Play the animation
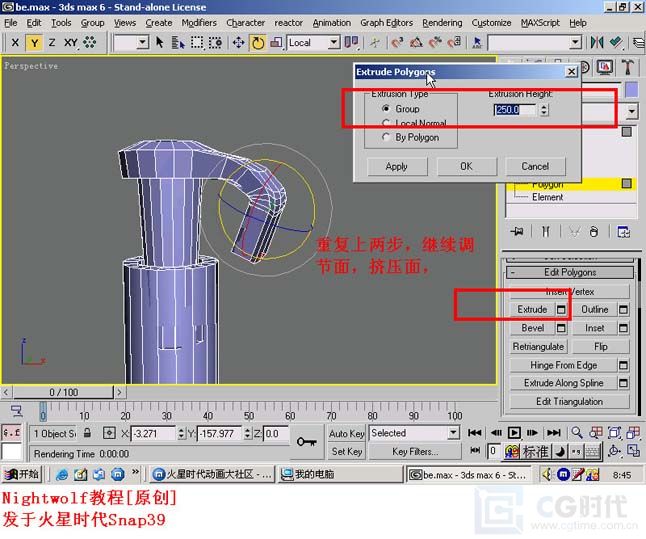The height and width of the screenshot is (539, 646). point(514,433)
